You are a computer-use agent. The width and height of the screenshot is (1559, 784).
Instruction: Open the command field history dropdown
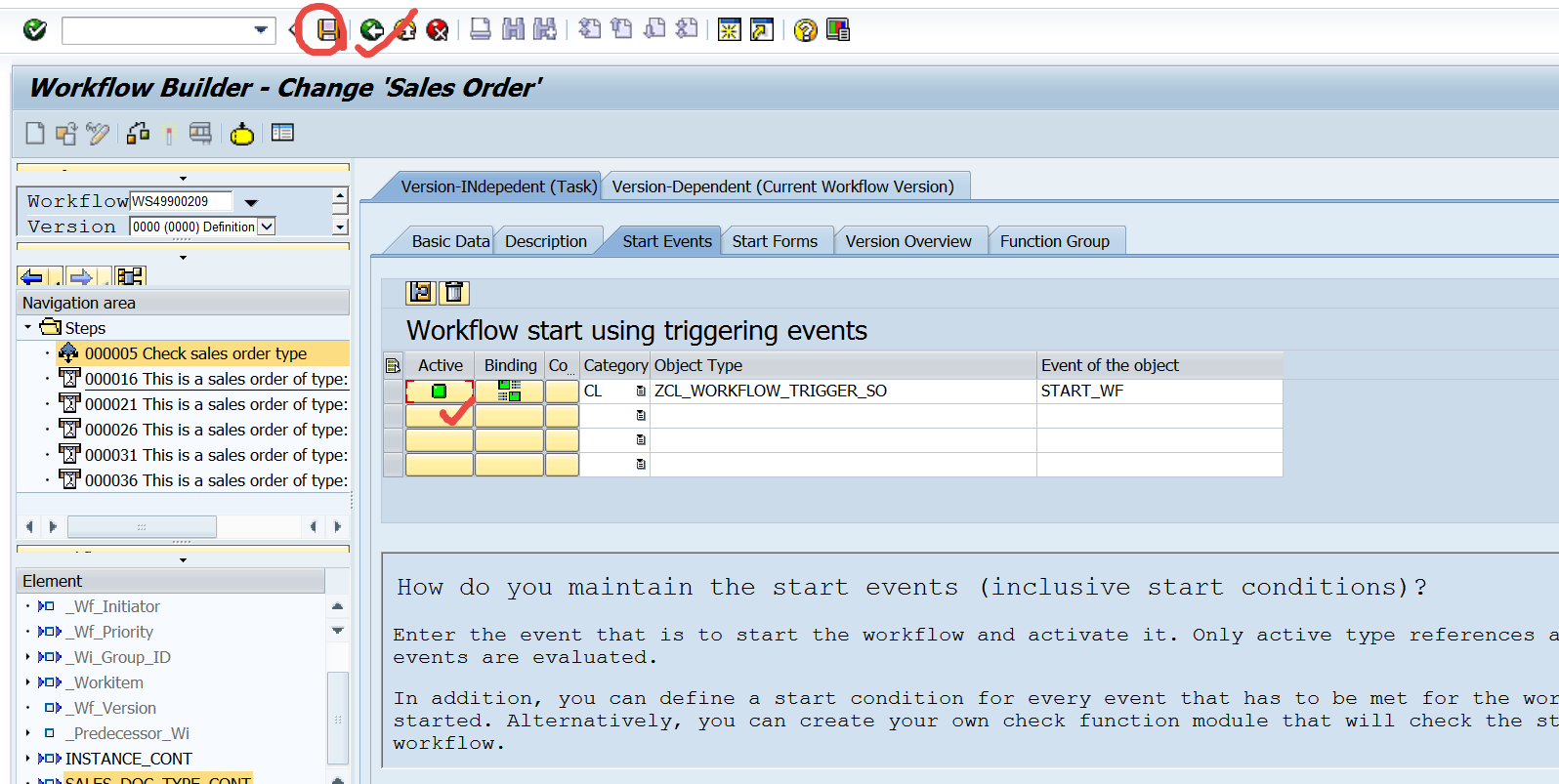261,30
